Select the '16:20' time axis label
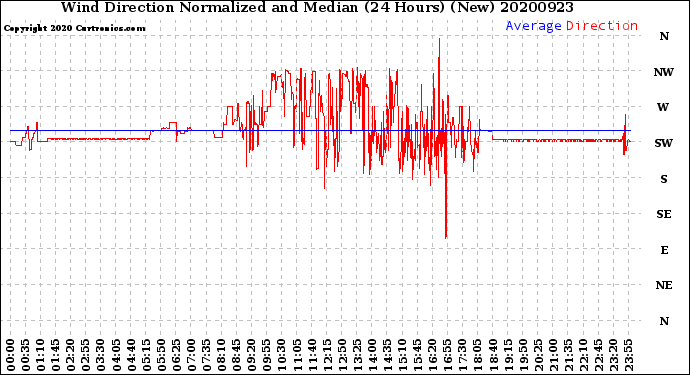 [x=433, y=355]
